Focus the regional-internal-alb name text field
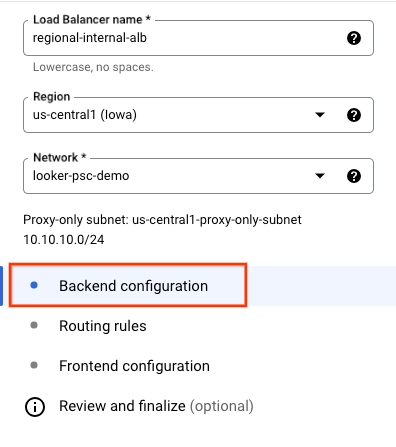The width and height of the screenshot is (396, 447). pos(198,38)
